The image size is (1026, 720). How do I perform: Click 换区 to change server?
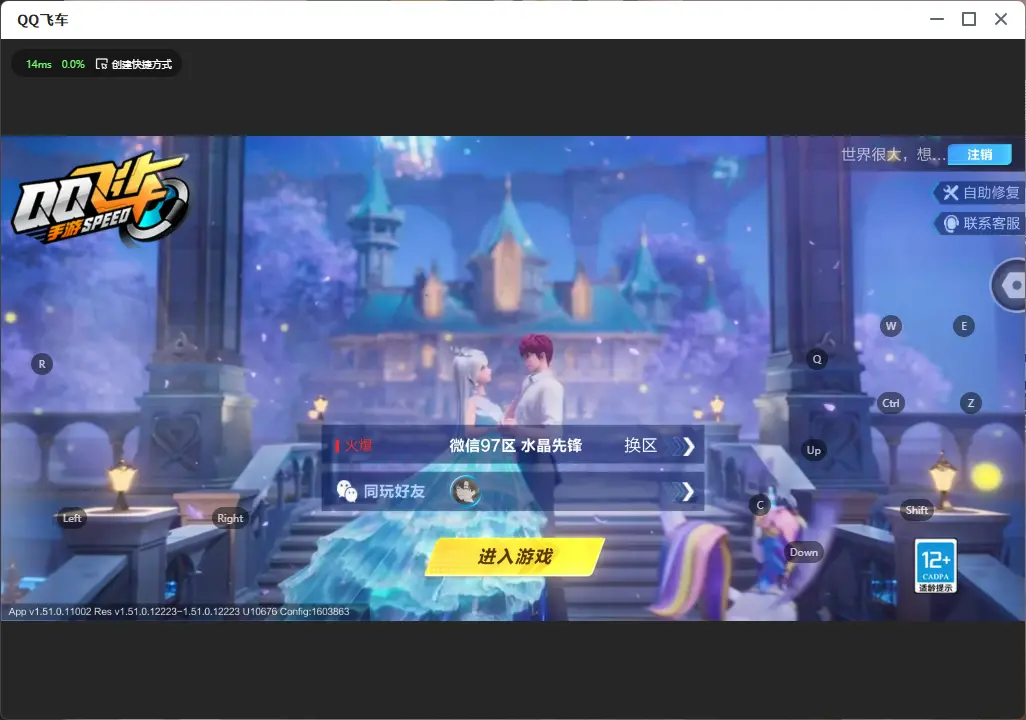coord(640,446)
